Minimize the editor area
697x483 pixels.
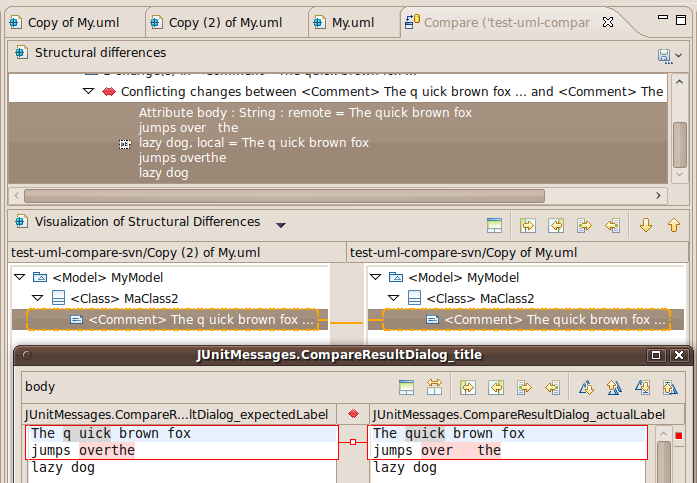point(663,17)
